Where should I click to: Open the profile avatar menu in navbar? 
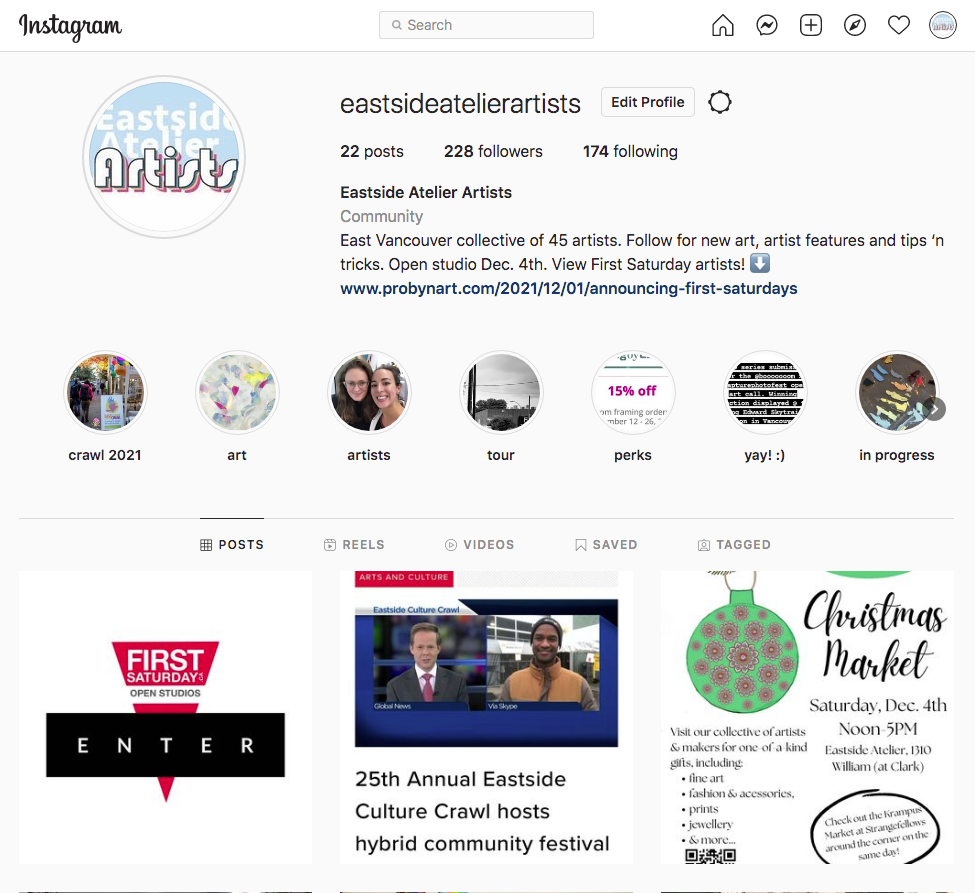(943, 25)
